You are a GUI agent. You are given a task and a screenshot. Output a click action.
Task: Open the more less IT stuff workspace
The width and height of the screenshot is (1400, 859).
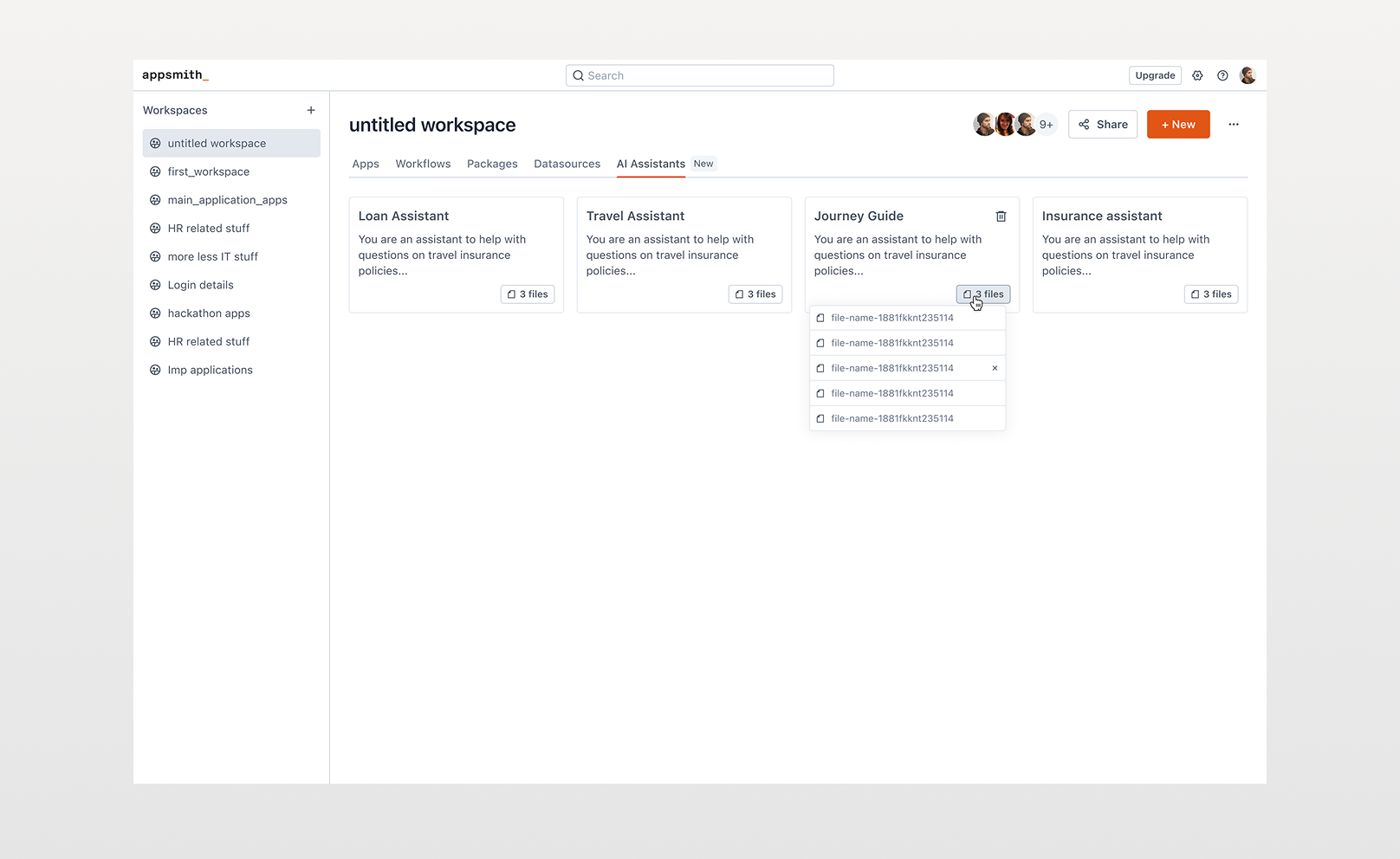coord(231,256)
